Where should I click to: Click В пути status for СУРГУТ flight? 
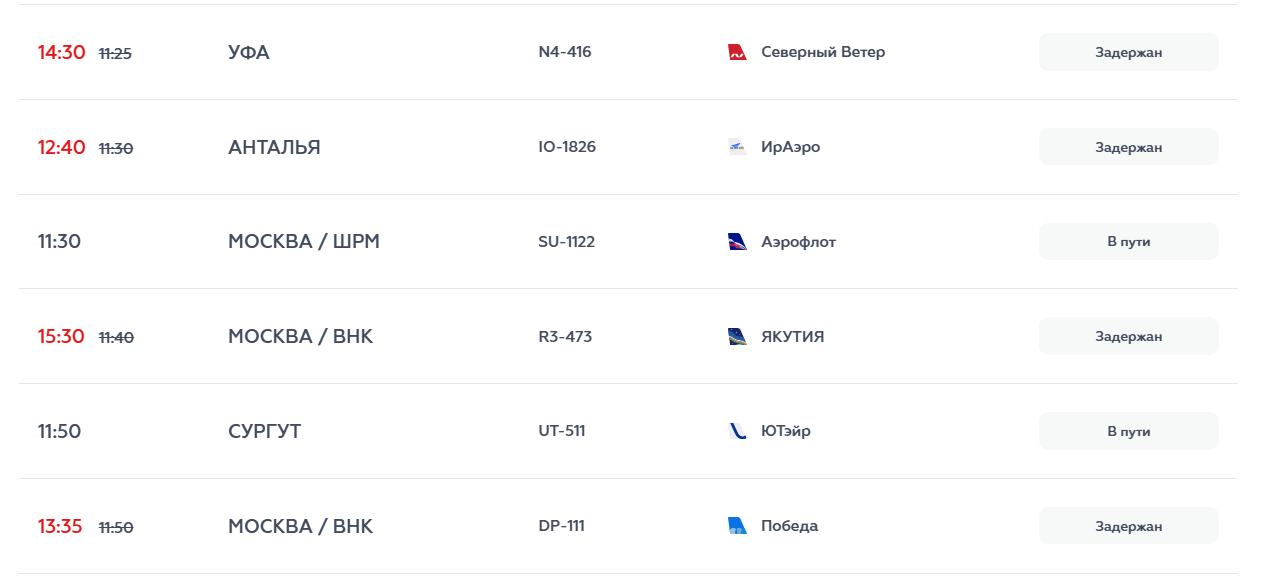1128,431
